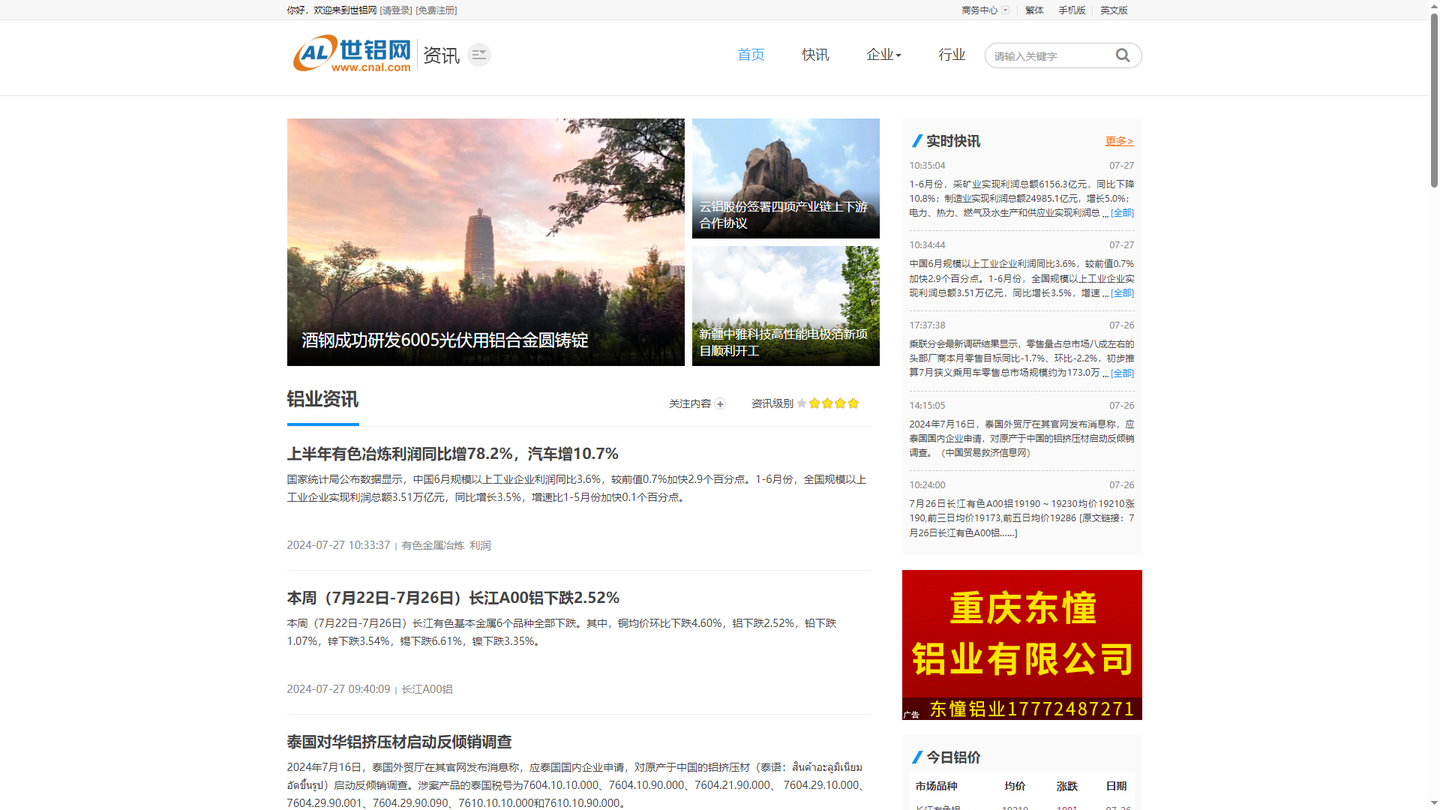This screenshot has height=810, width=1440.
Task: Click [全部] on the 10:34:44 flash news
Action: point(1122,293)
